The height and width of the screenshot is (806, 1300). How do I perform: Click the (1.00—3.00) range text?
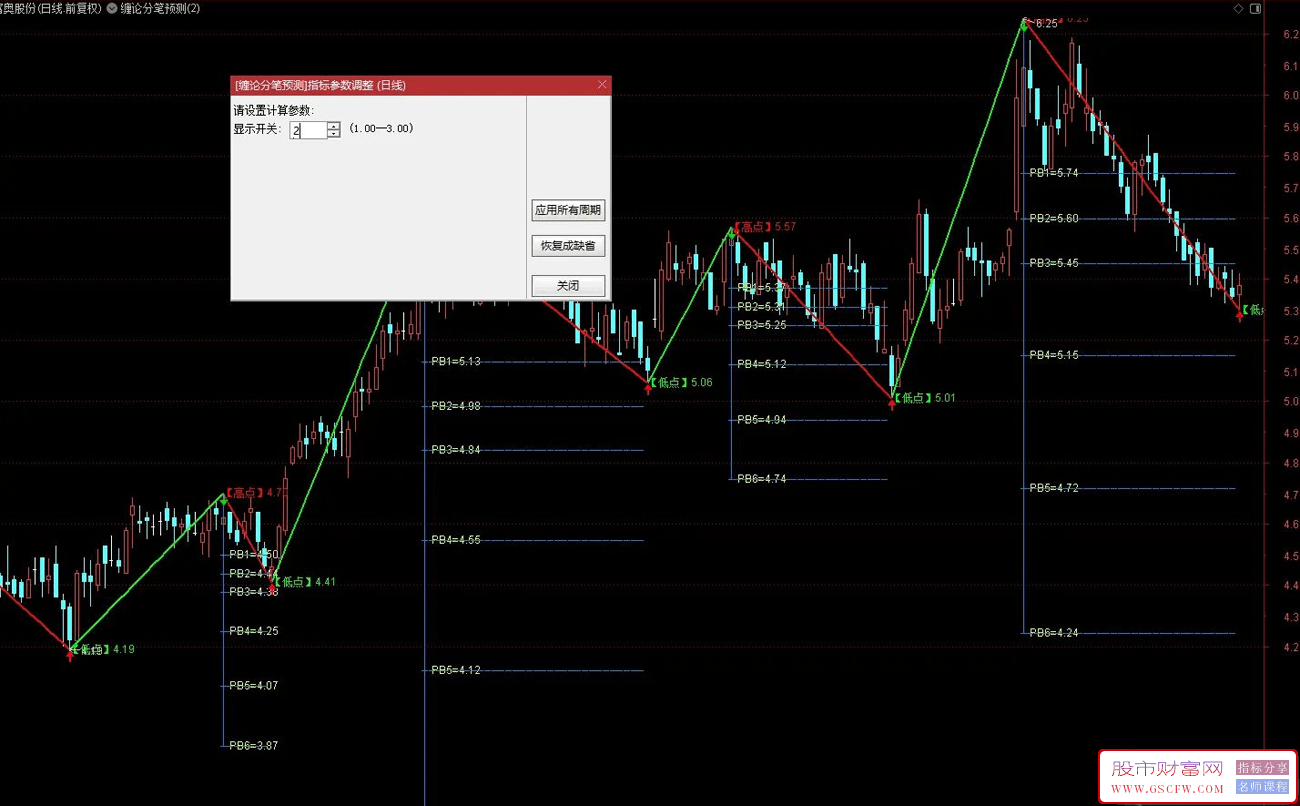(x=381, y=129)
